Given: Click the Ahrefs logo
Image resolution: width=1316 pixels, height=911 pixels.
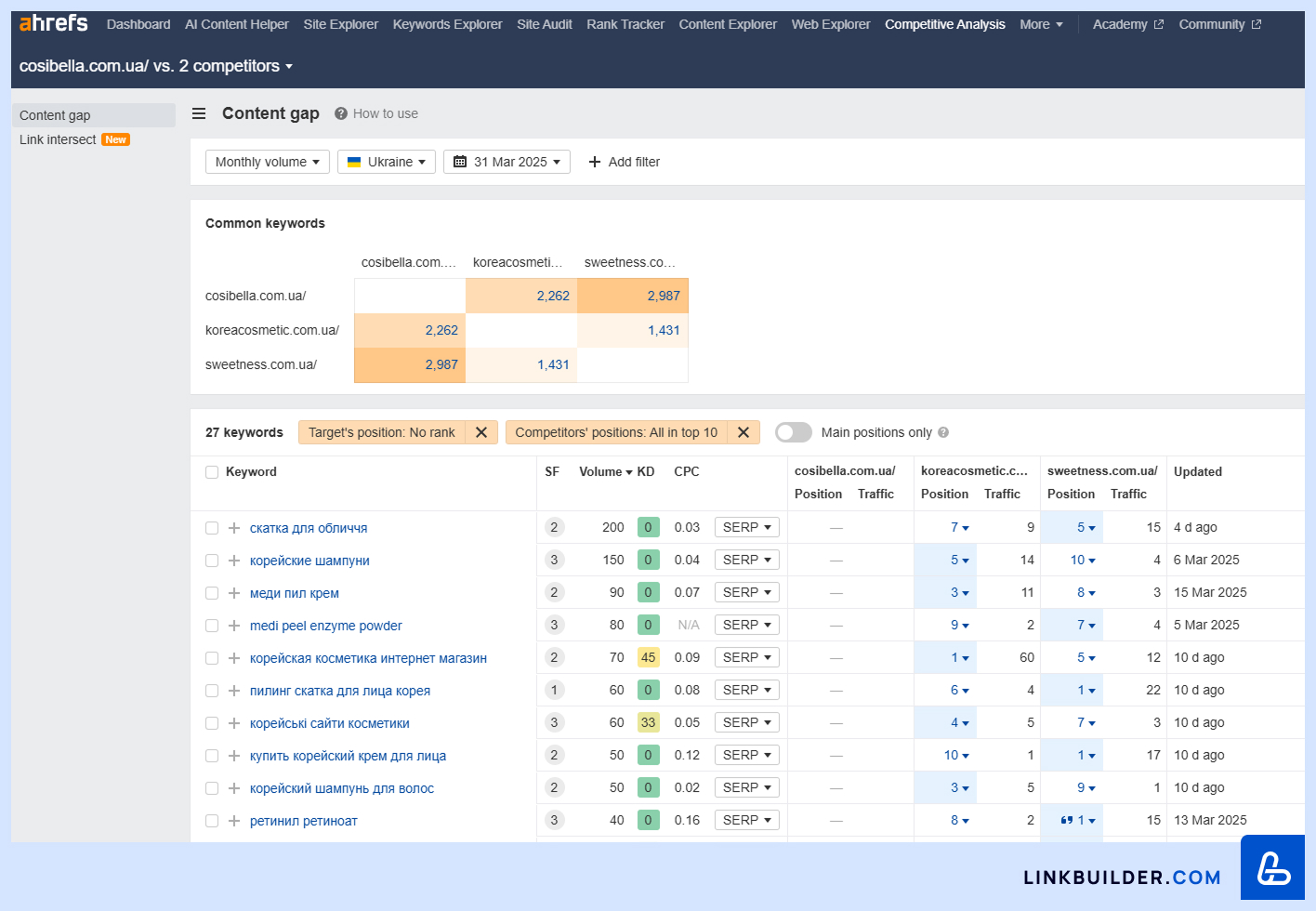Looking at the screenshot, I should point(53,23).
